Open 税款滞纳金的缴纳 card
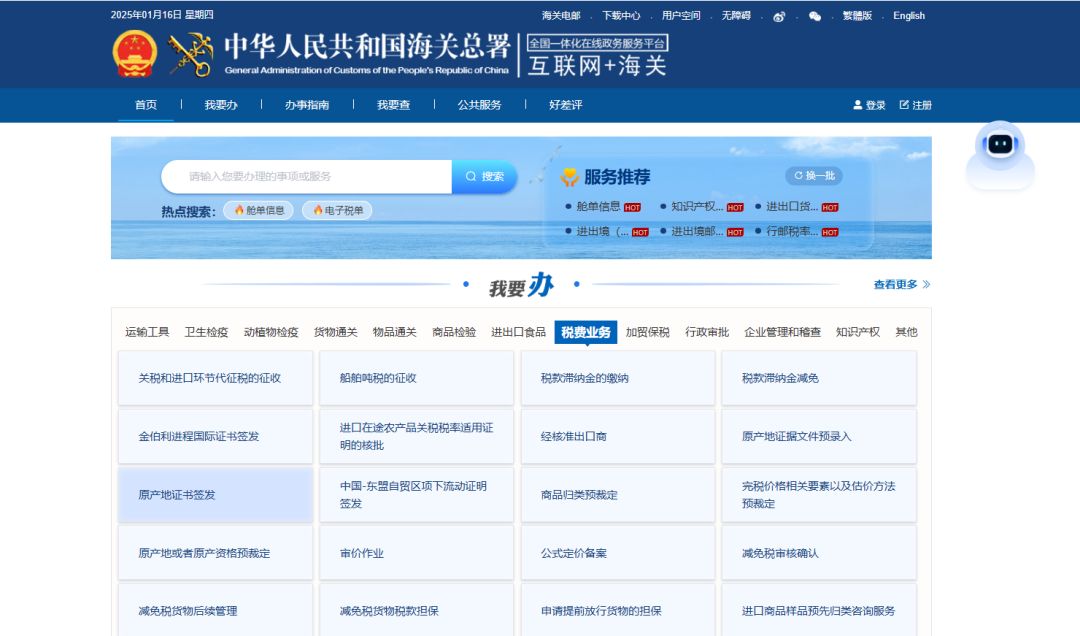Screen dimensions: 1080x636 618,378
